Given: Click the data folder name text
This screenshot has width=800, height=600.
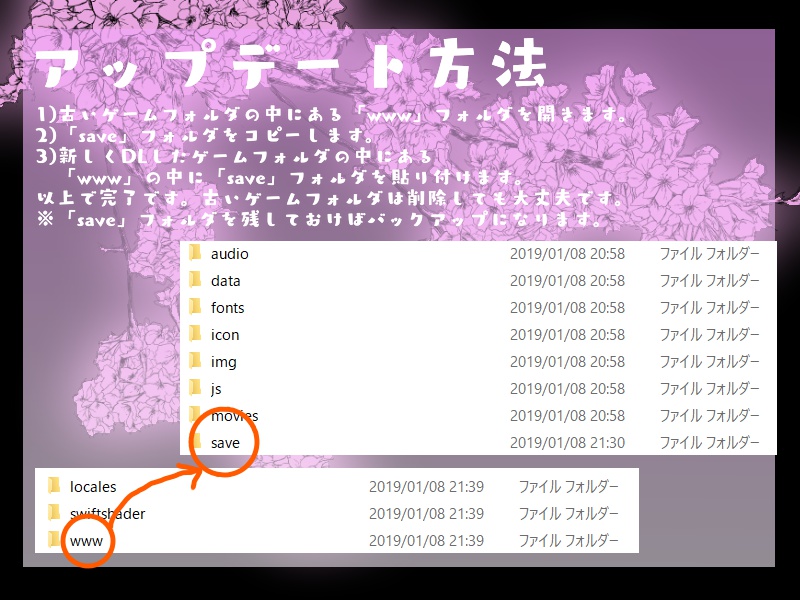Looking at the screenshot, I should (x=225, y=281).
